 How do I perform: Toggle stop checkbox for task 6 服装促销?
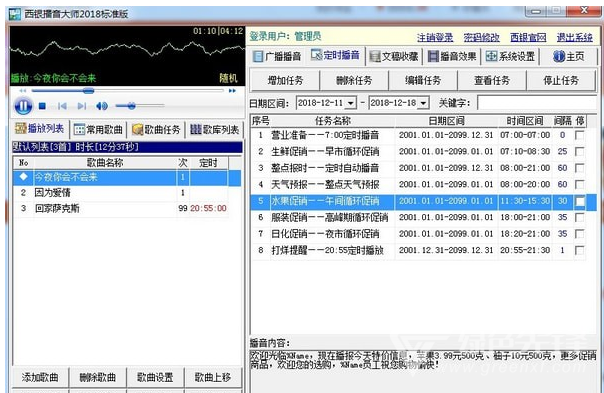click(x=579, y=218)
